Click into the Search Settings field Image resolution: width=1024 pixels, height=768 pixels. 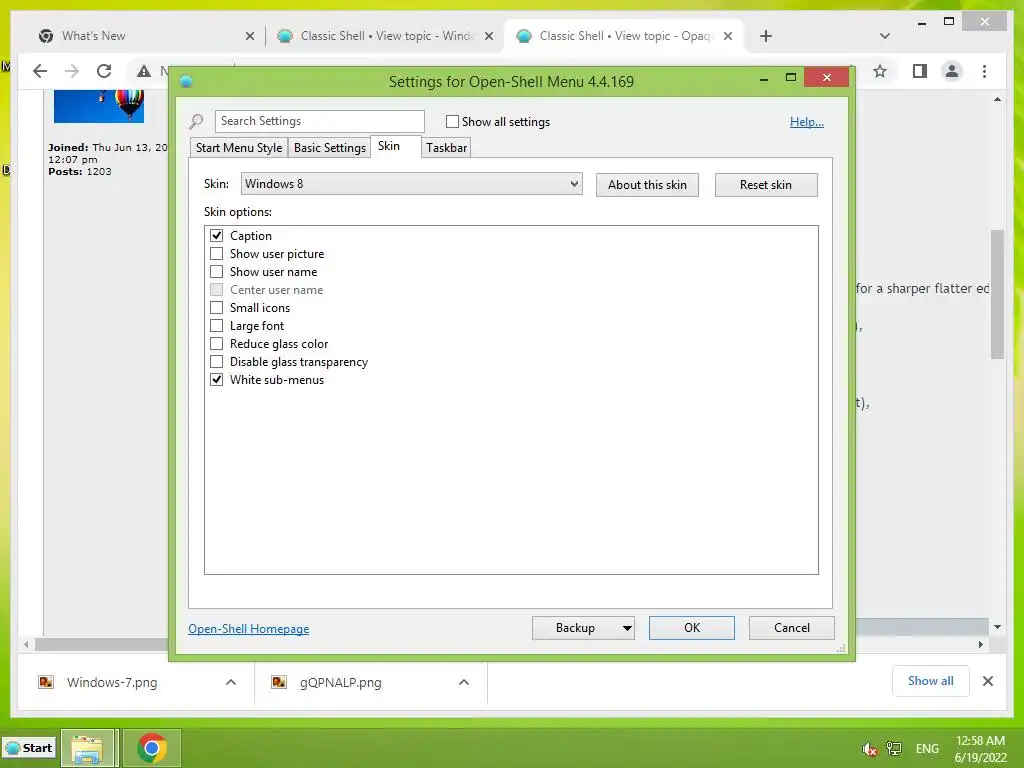pos(319,121)
